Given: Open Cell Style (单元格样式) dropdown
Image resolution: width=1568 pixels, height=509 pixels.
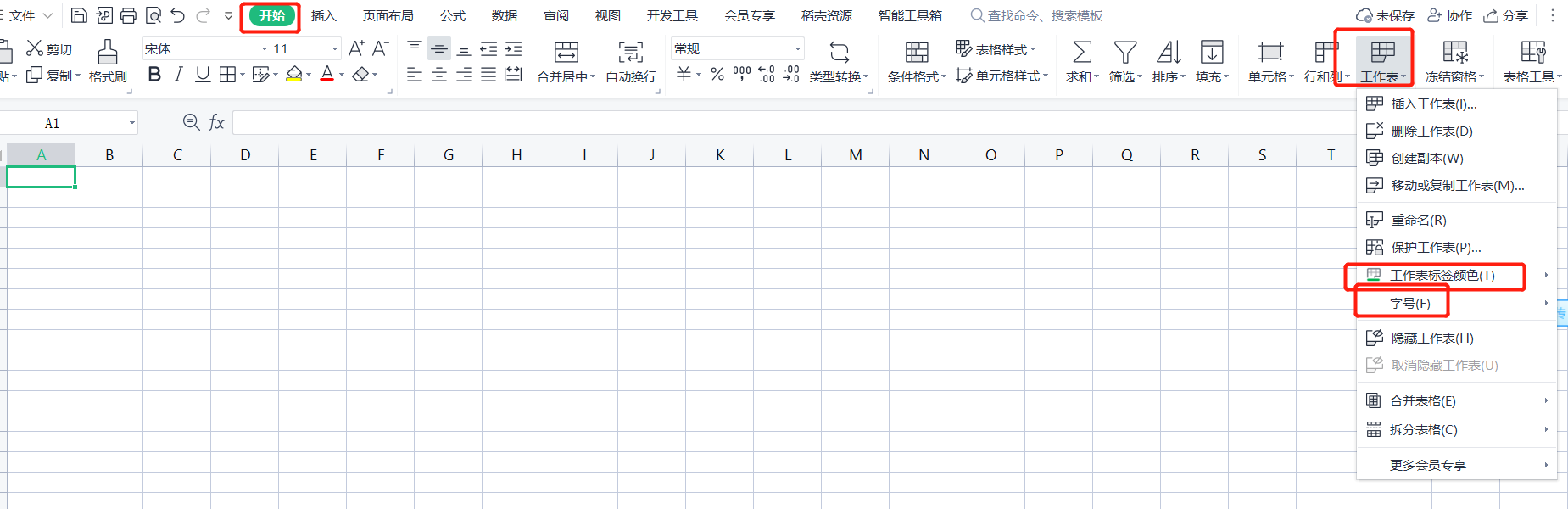Looking at the screenshot, I should (x=1002, y=76).
